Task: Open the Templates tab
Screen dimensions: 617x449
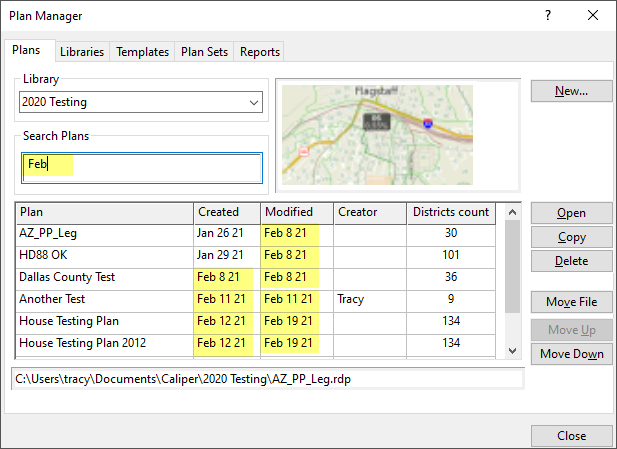Action: click(142, 52)
